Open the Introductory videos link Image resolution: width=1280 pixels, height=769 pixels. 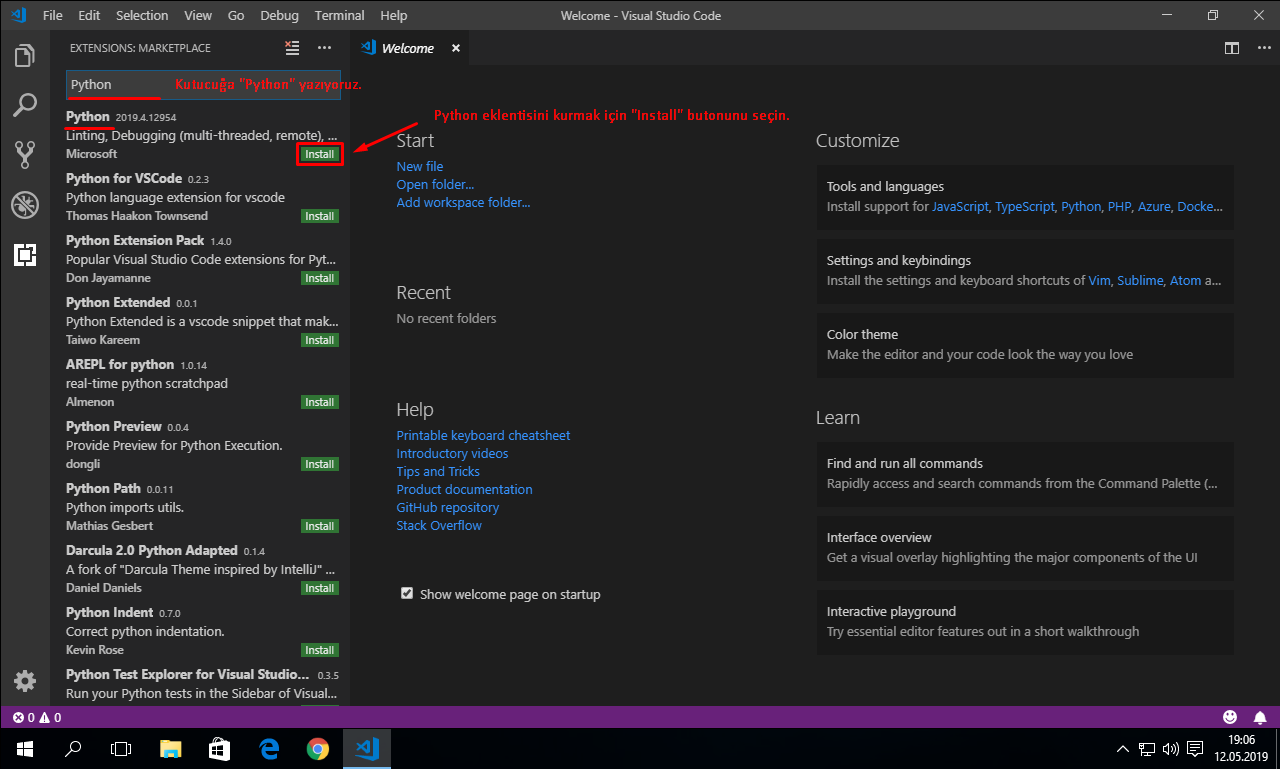(452, 453)
